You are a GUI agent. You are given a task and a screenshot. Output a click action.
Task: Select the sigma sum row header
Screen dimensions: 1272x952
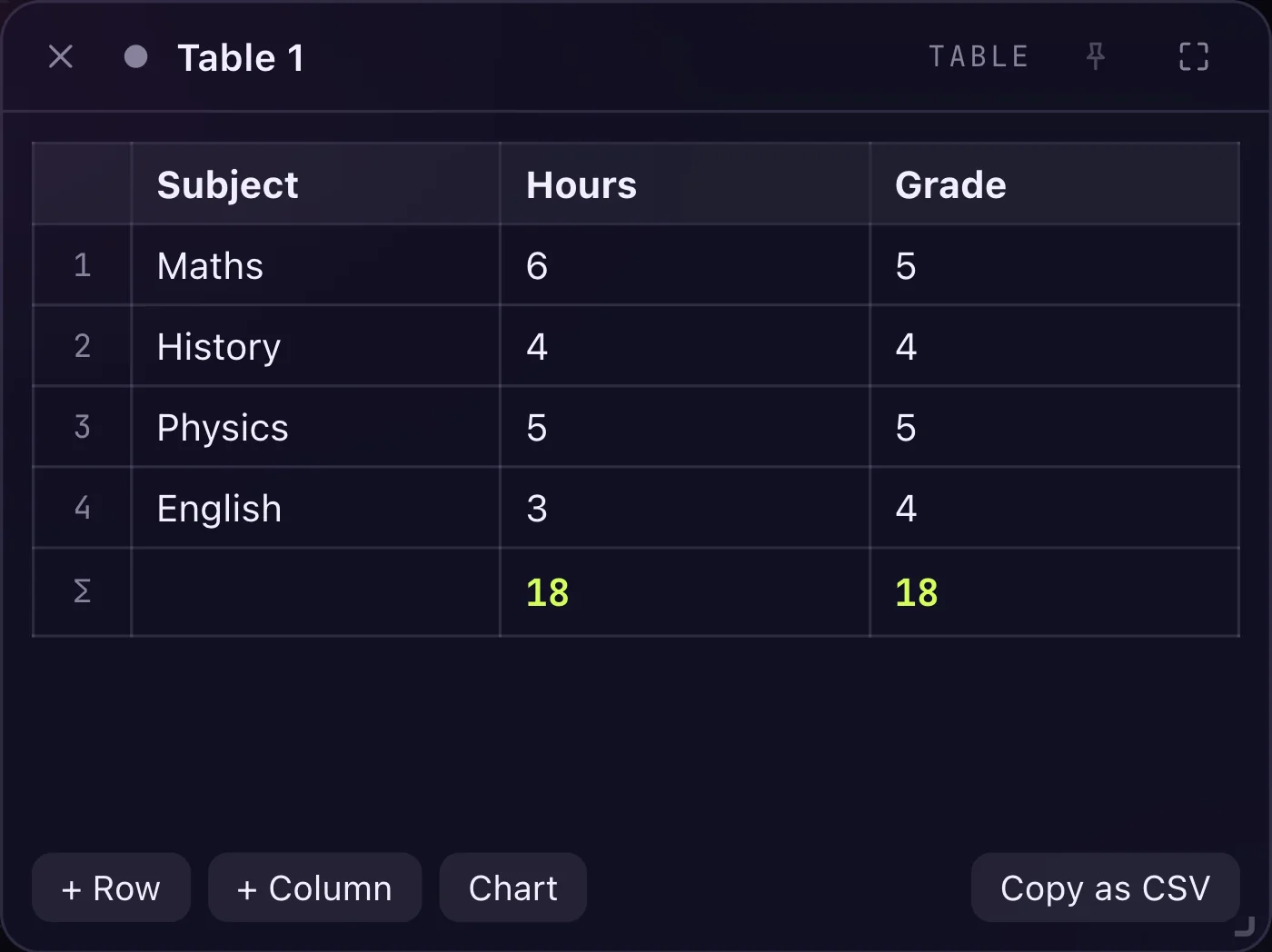click(x=82, y=592)
